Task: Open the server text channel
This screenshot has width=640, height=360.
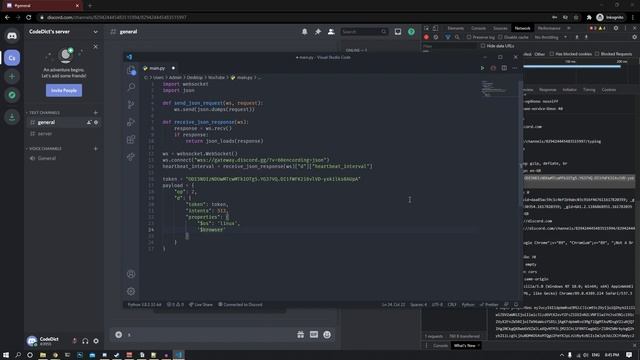Action: point(64,134)
